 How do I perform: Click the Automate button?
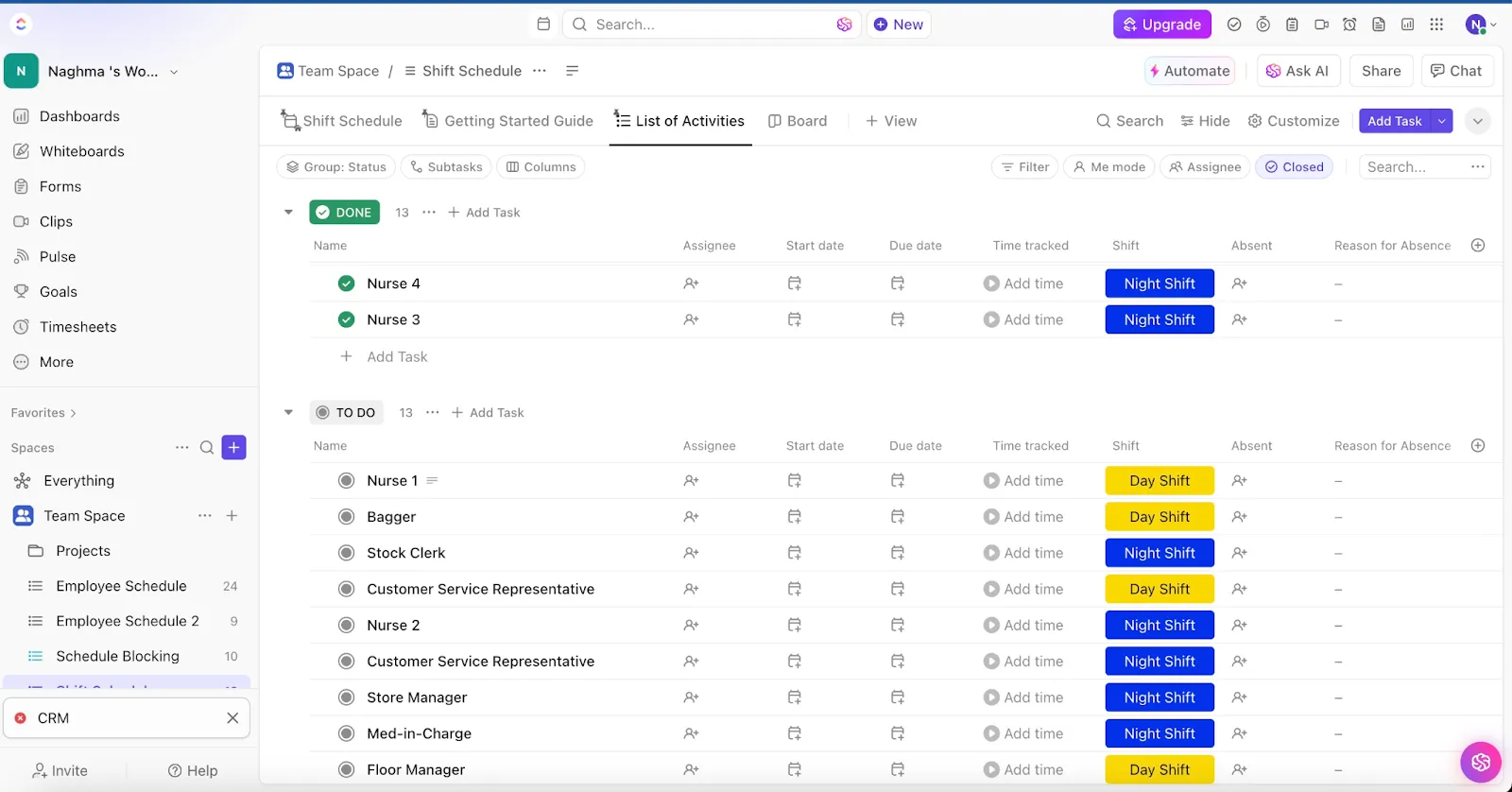(x=1189, y=71)
